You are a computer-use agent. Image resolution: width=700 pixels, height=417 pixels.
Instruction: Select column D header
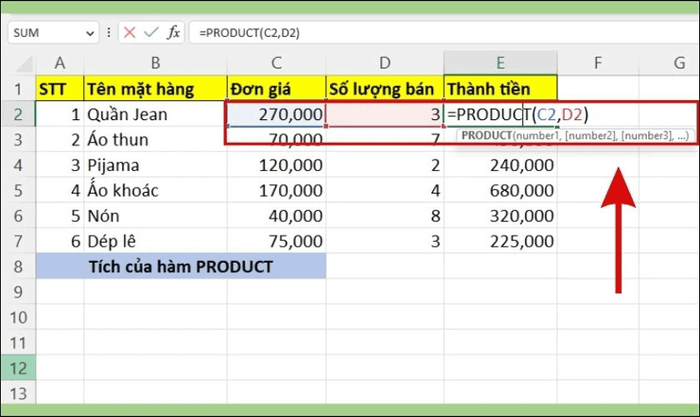(x=385, y=63)
